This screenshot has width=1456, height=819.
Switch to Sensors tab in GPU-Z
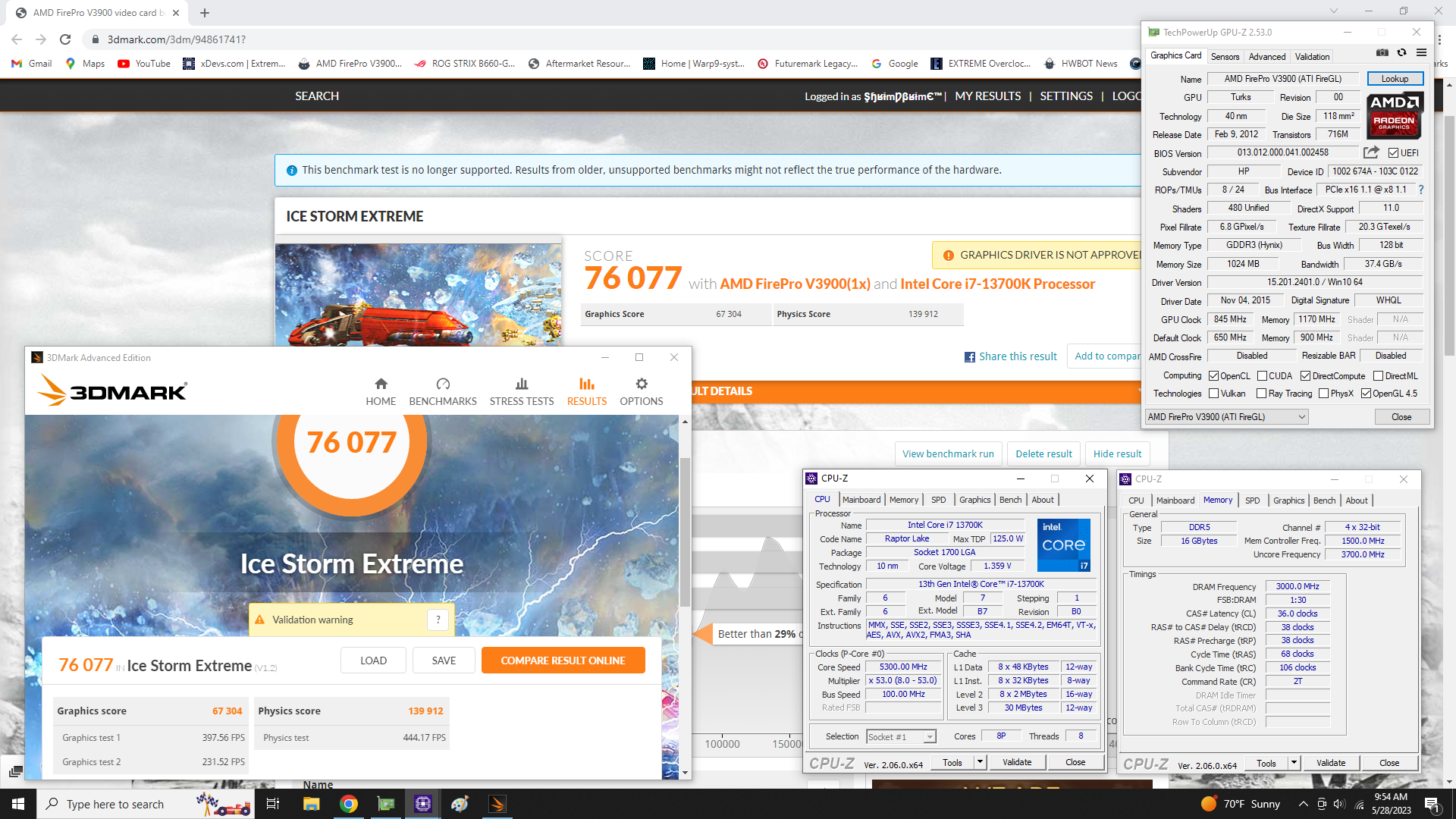(x=1225, y=57)
